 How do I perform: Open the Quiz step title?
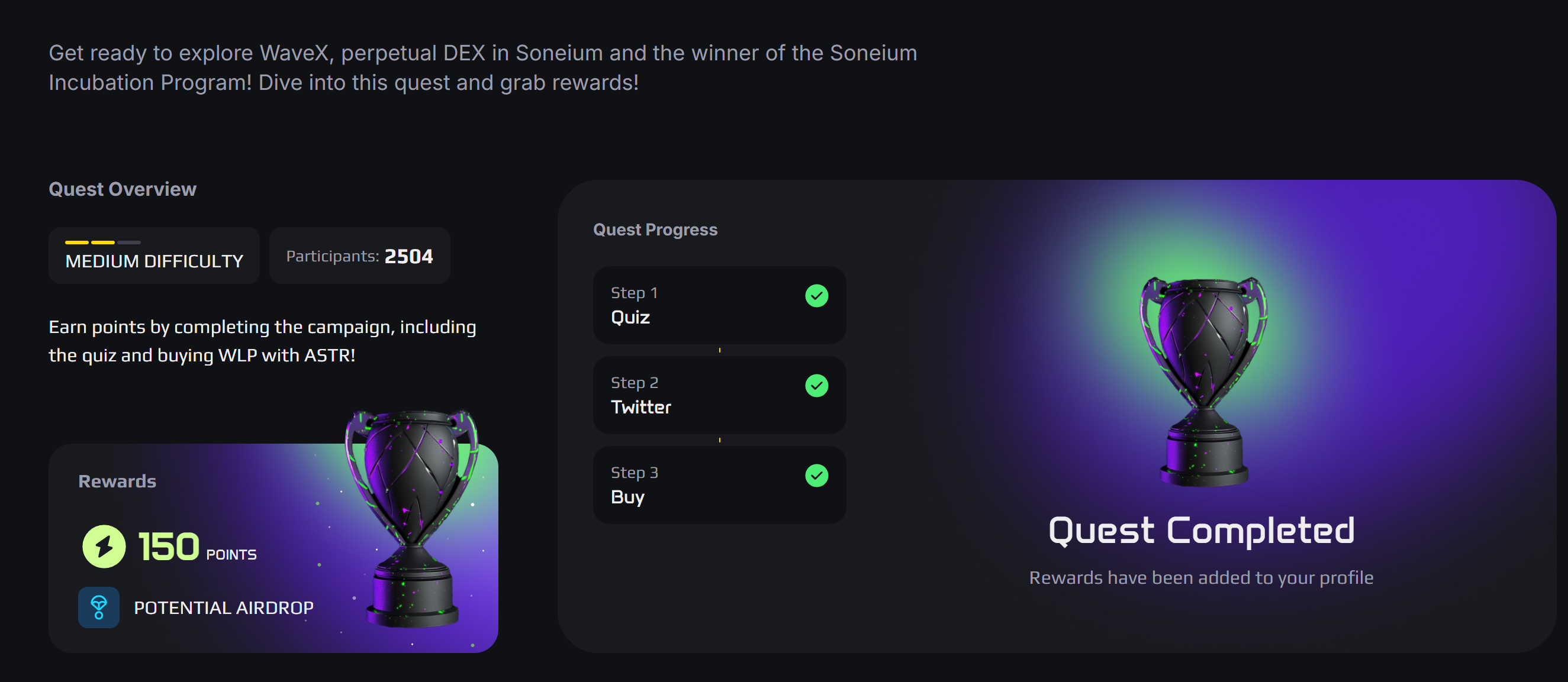(x=630, y=317)
